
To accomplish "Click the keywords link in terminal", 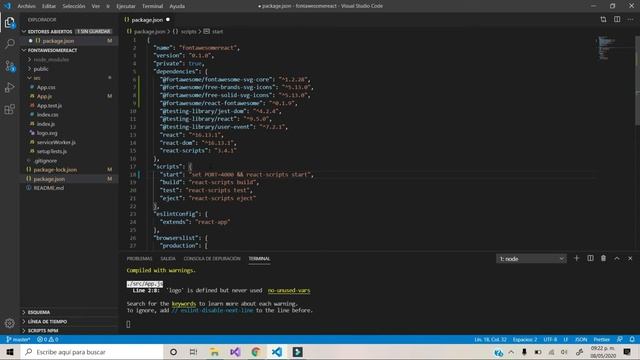I will pos(184,304).
